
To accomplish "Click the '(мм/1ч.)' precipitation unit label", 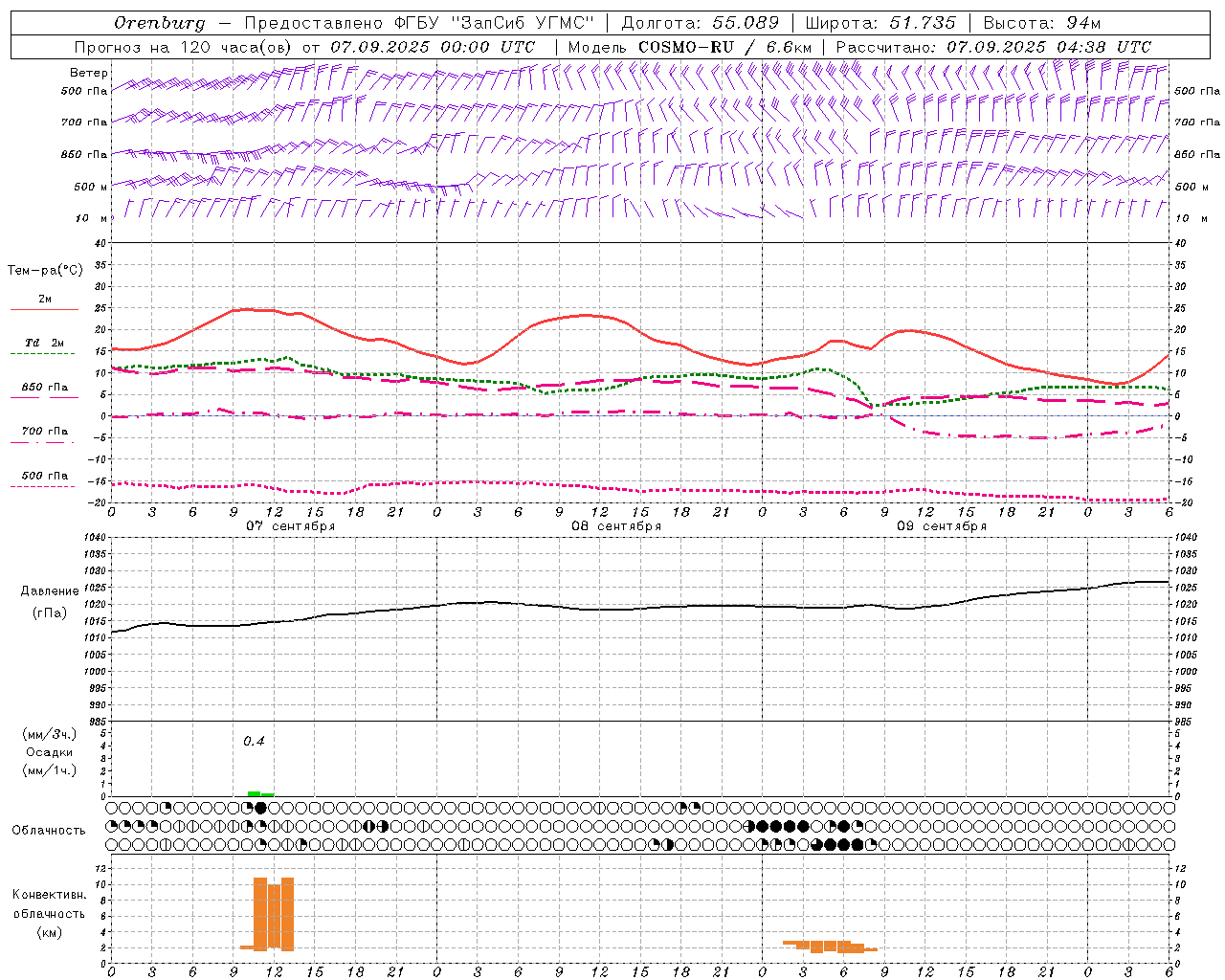I will (50, 770).
